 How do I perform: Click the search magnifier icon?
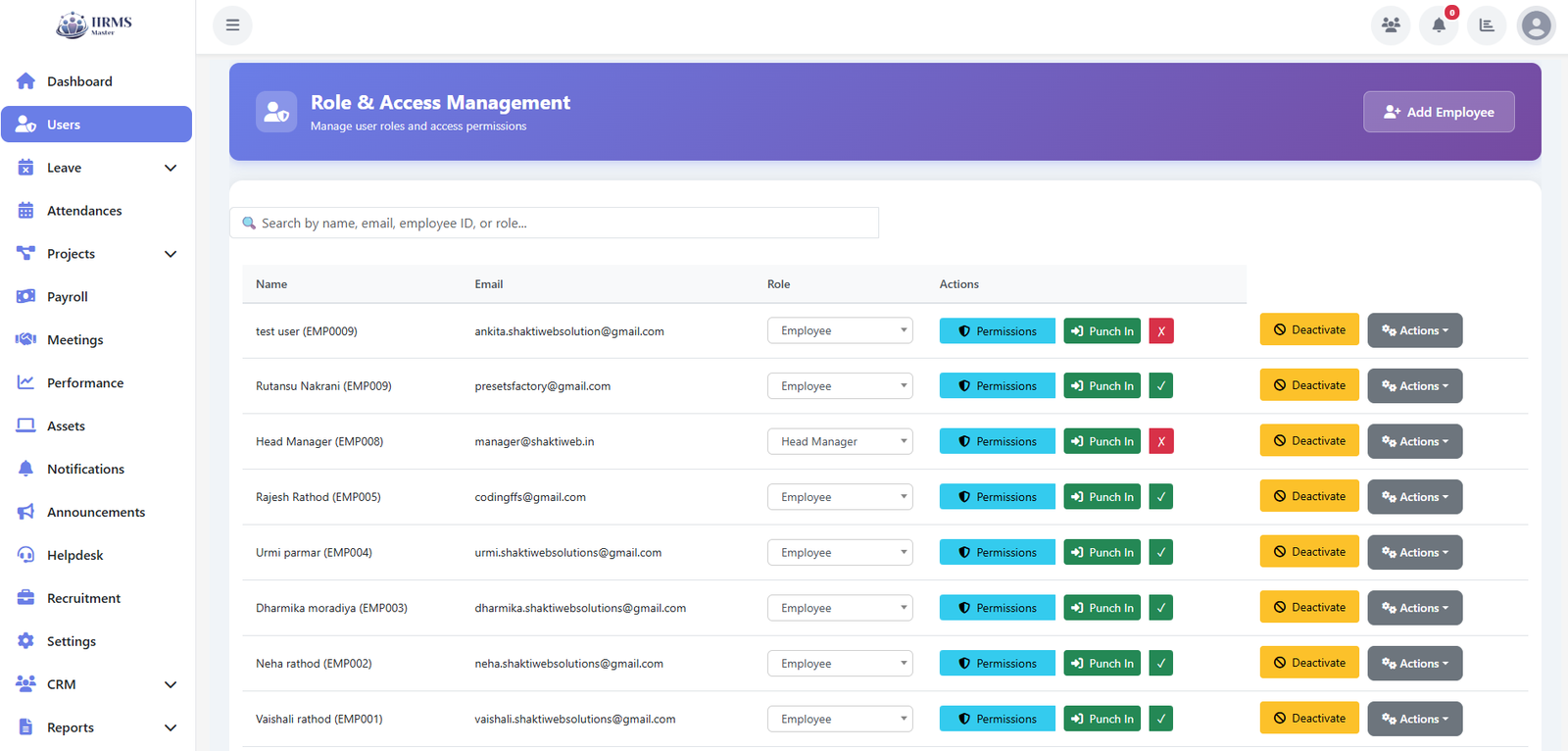[249, 223]
